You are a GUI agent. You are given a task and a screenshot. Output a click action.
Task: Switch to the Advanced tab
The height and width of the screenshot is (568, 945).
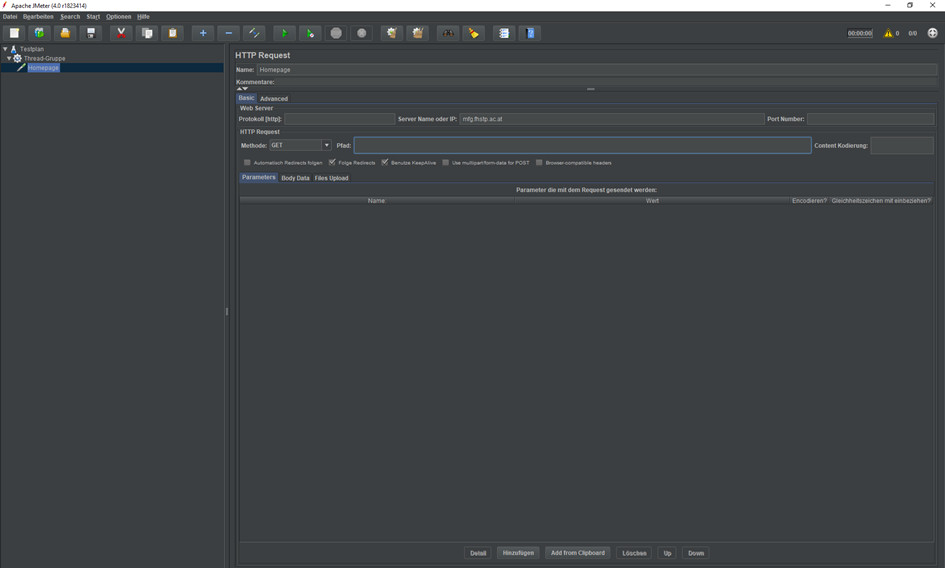tap(274, 99)
